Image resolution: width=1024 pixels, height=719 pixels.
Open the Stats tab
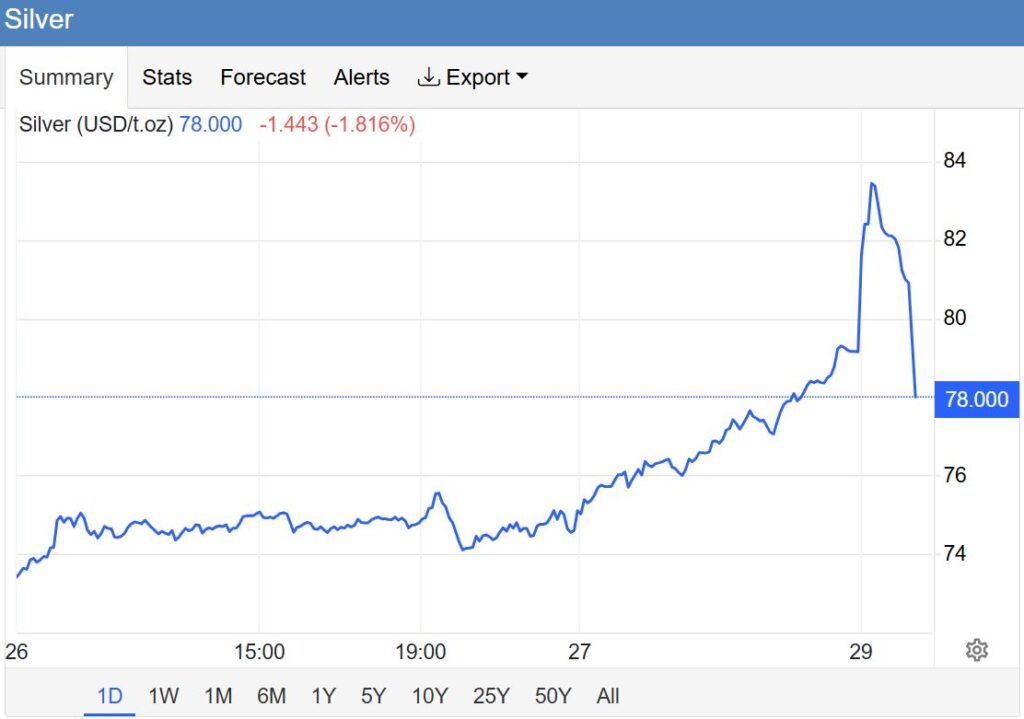click(x=167, y=77)
